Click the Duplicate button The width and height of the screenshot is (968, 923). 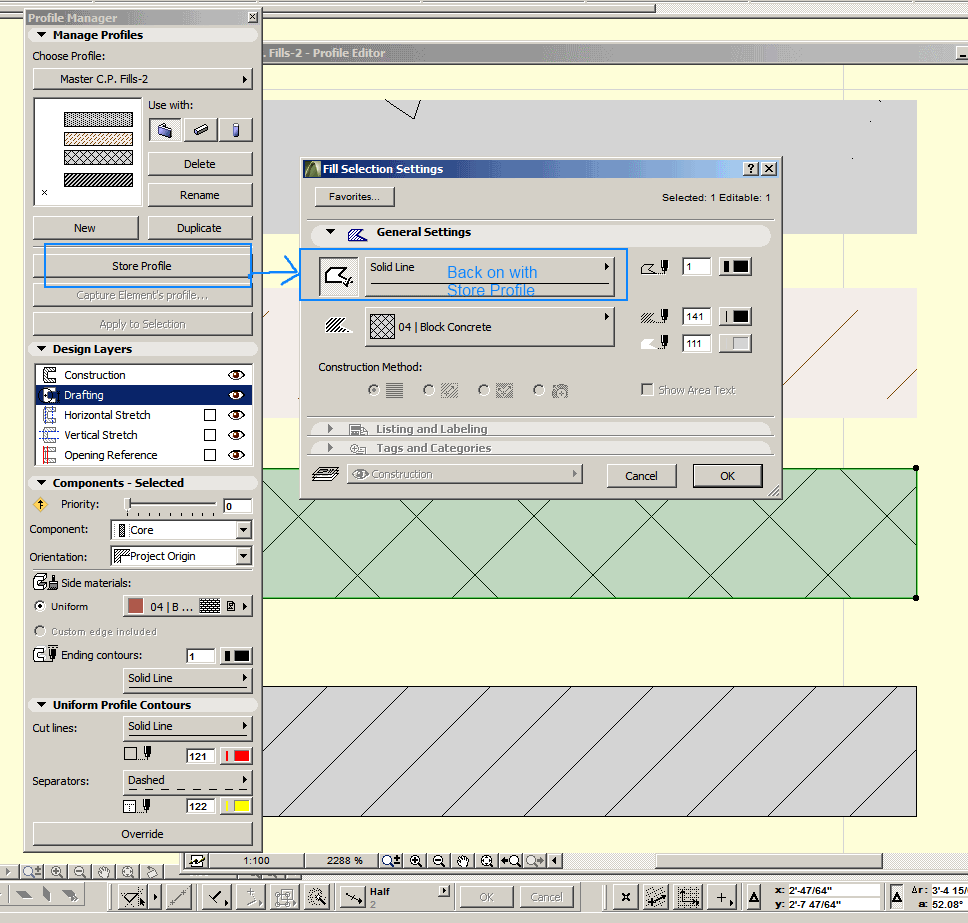199,228
